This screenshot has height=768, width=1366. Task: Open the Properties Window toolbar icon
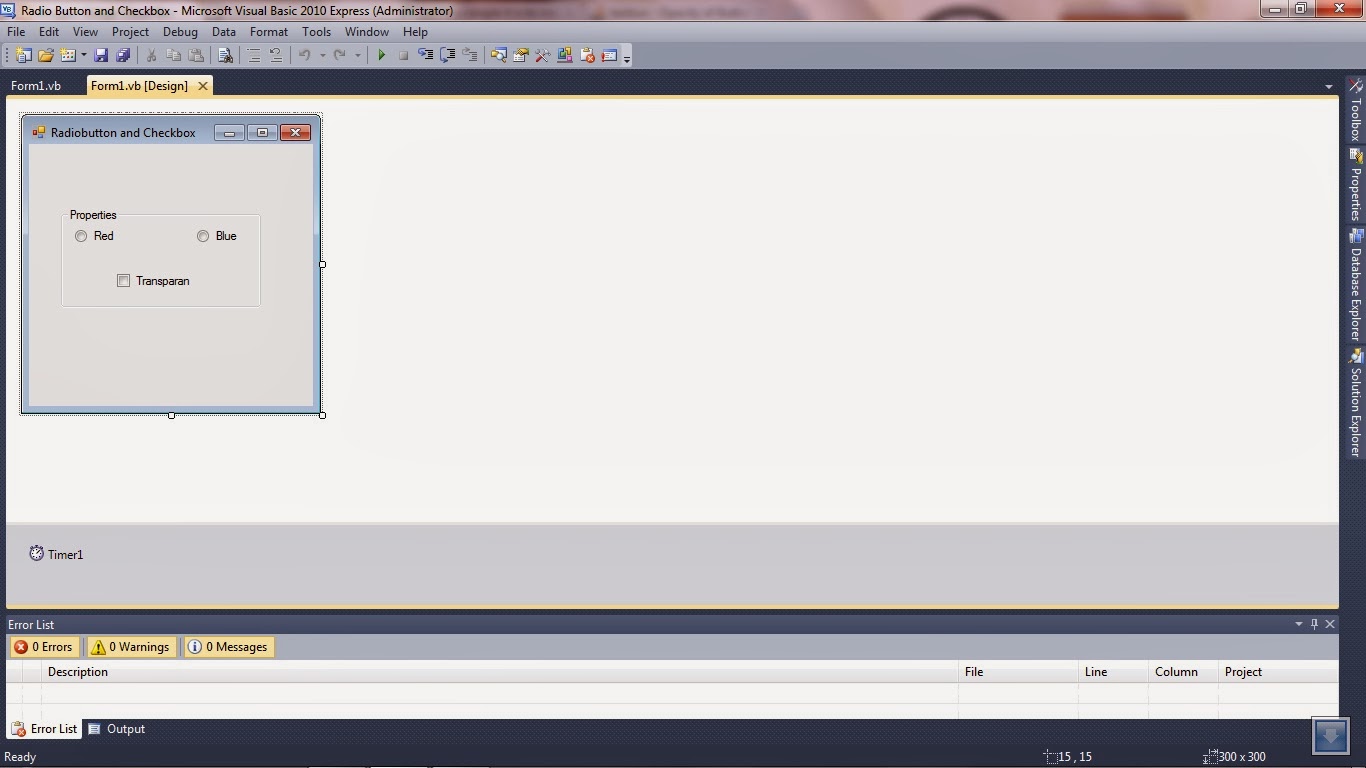click(520, 56)
